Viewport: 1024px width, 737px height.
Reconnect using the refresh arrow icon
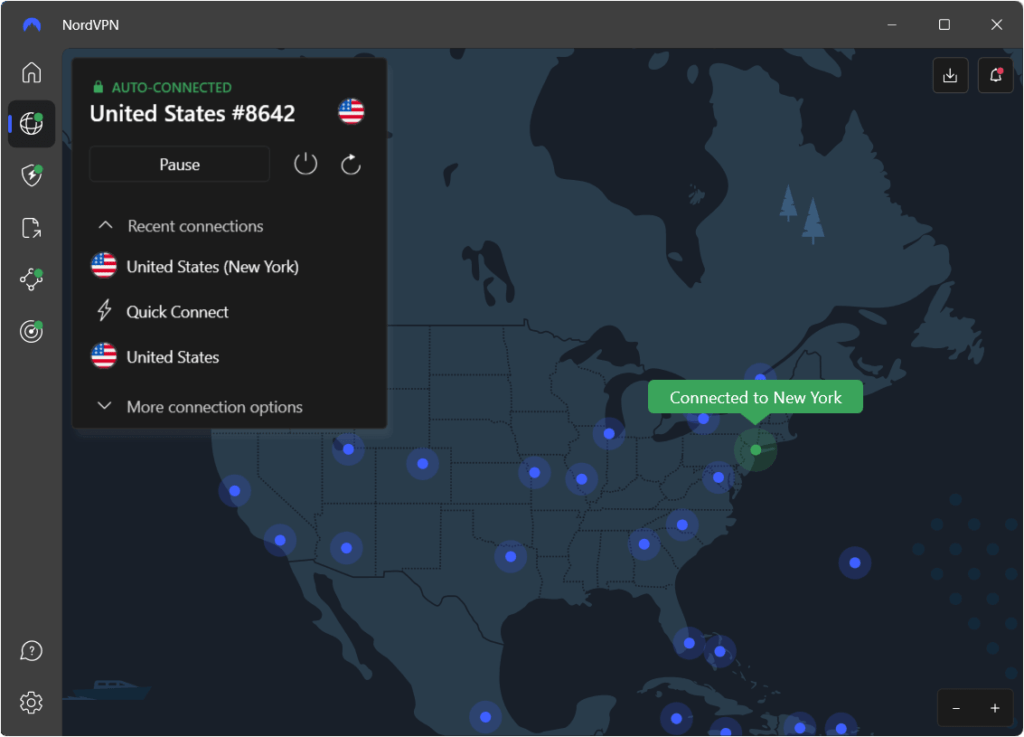[x=351, y=165]
